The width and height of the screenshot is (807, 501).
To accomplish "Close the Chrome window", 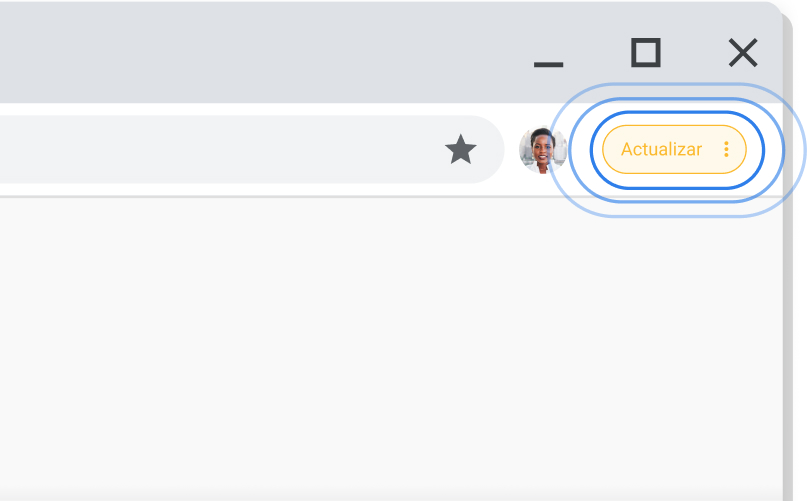I will click(743, 53).
